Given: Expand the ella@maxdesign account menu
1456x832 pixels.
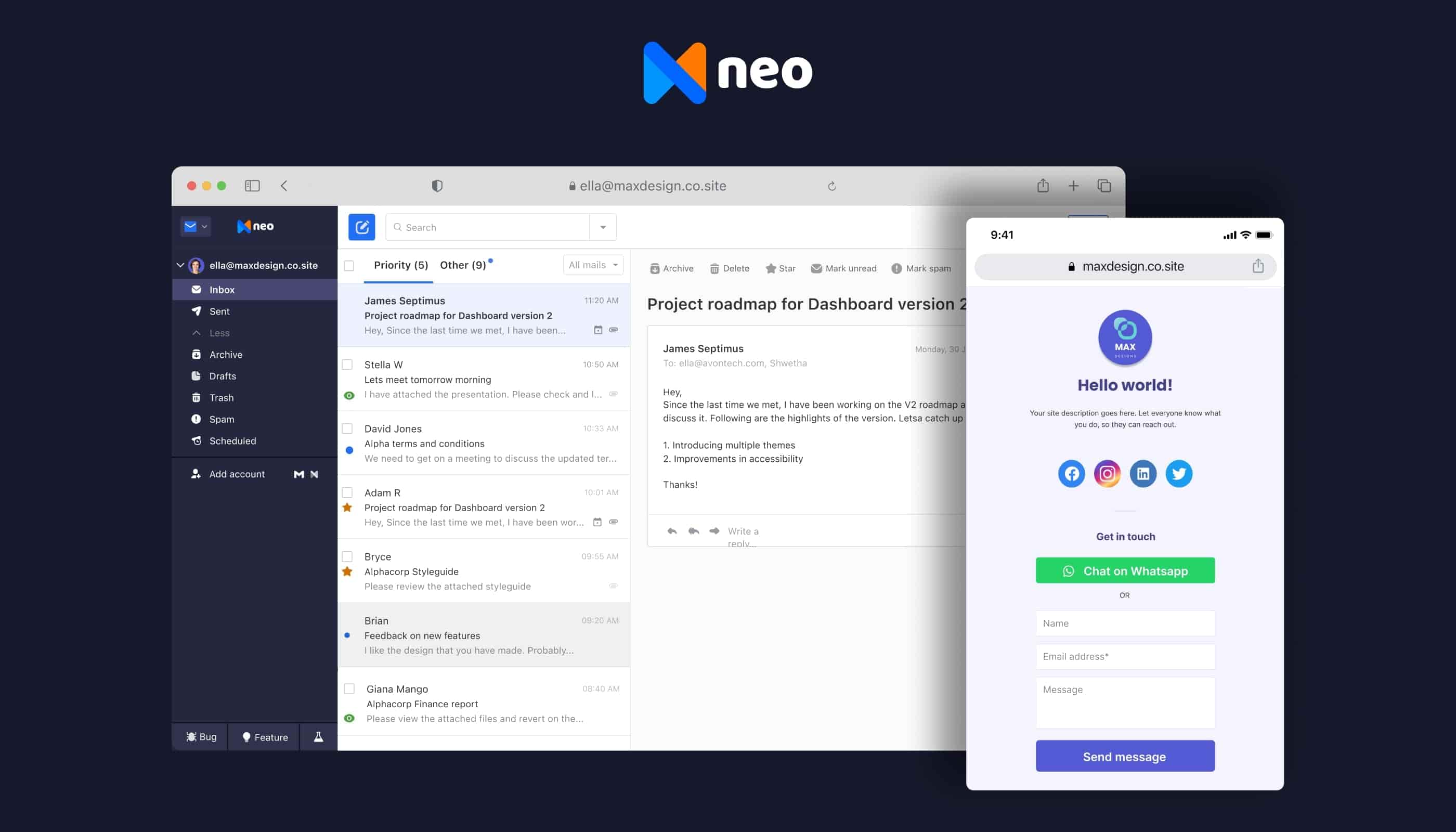Looking at the screenshot, I should (x=181, y=264).
